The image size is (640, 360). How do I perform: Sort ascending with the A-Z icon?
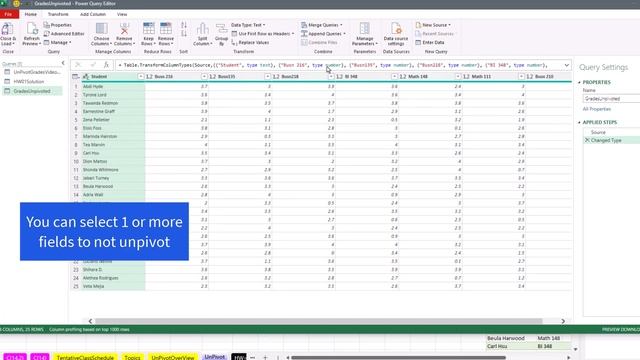coord(184,25)
